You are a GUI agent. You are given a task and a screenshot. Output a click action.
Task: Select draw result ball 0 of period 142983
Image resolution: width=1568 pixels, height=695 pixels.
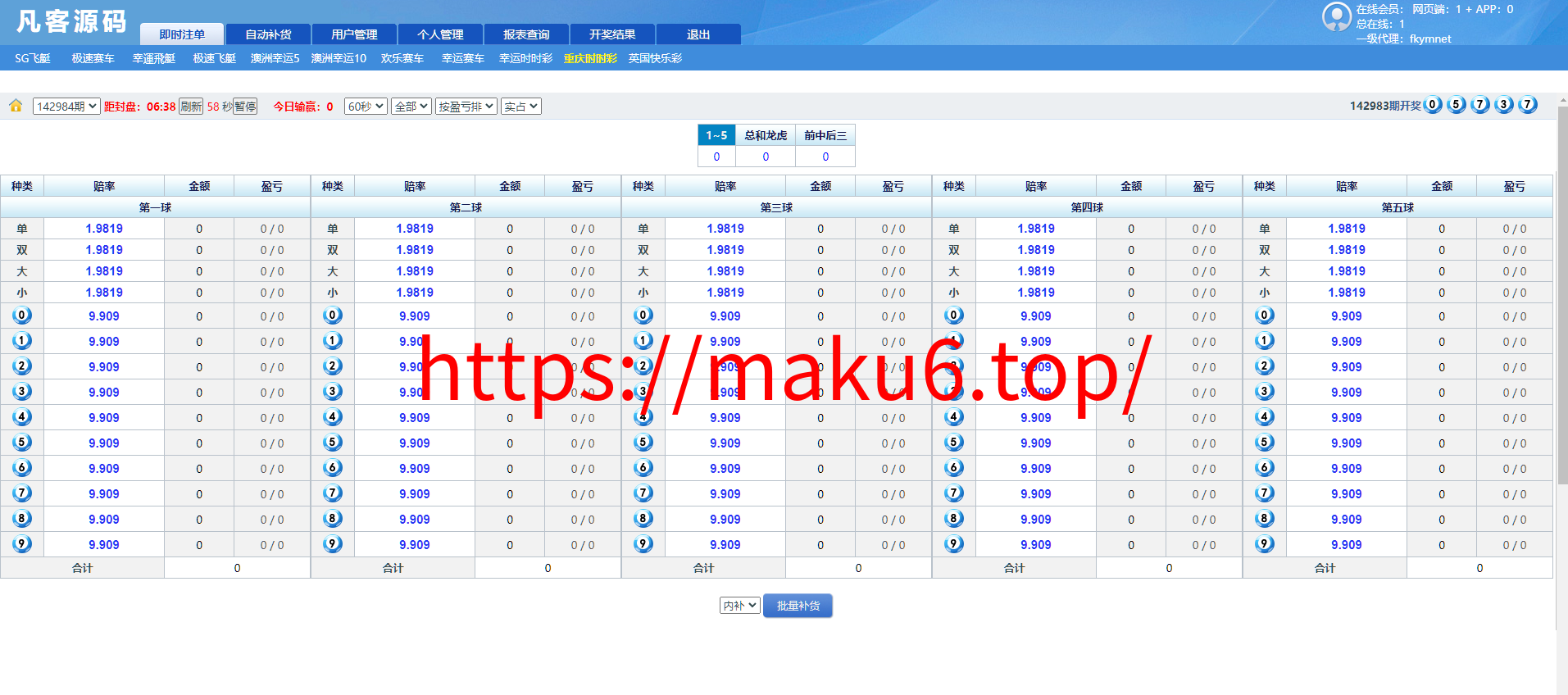click(x=1433, y=105)
